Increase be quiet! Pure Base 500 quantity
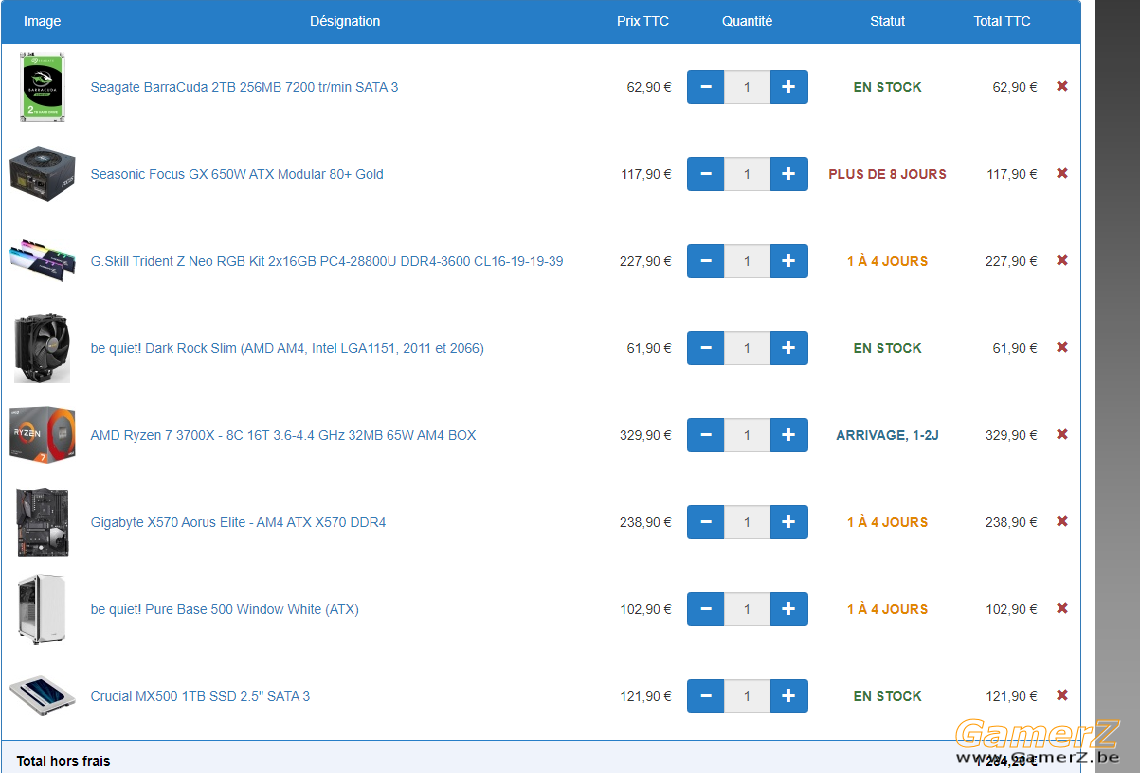 point(789,609)
